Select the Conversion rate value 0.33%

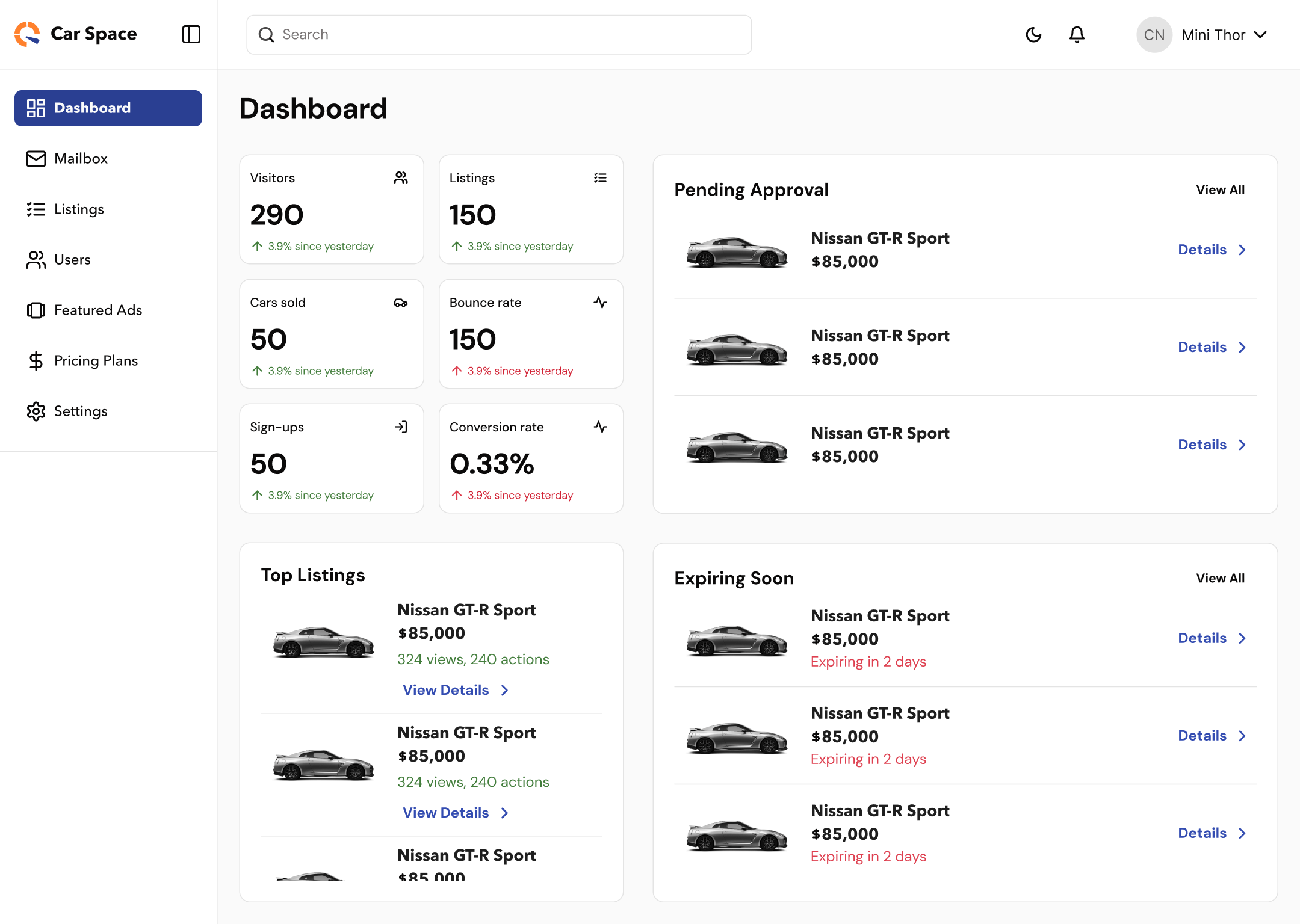point(492,464)
